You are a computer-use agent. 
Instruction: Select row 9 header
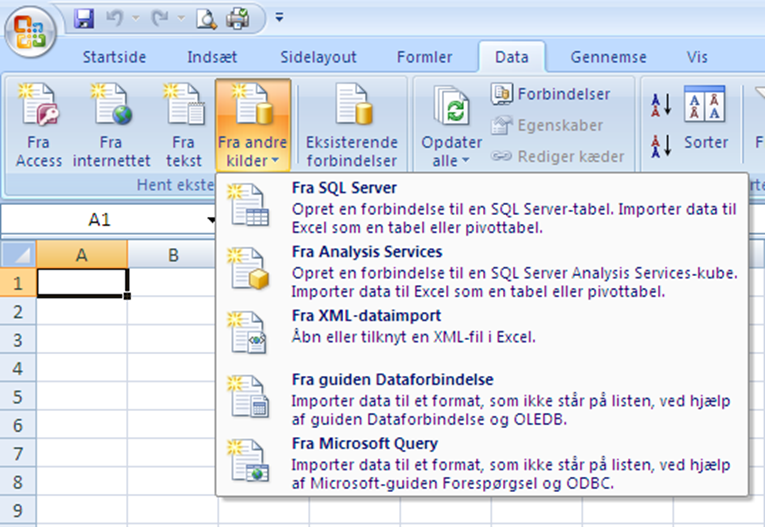coord(18,510)
